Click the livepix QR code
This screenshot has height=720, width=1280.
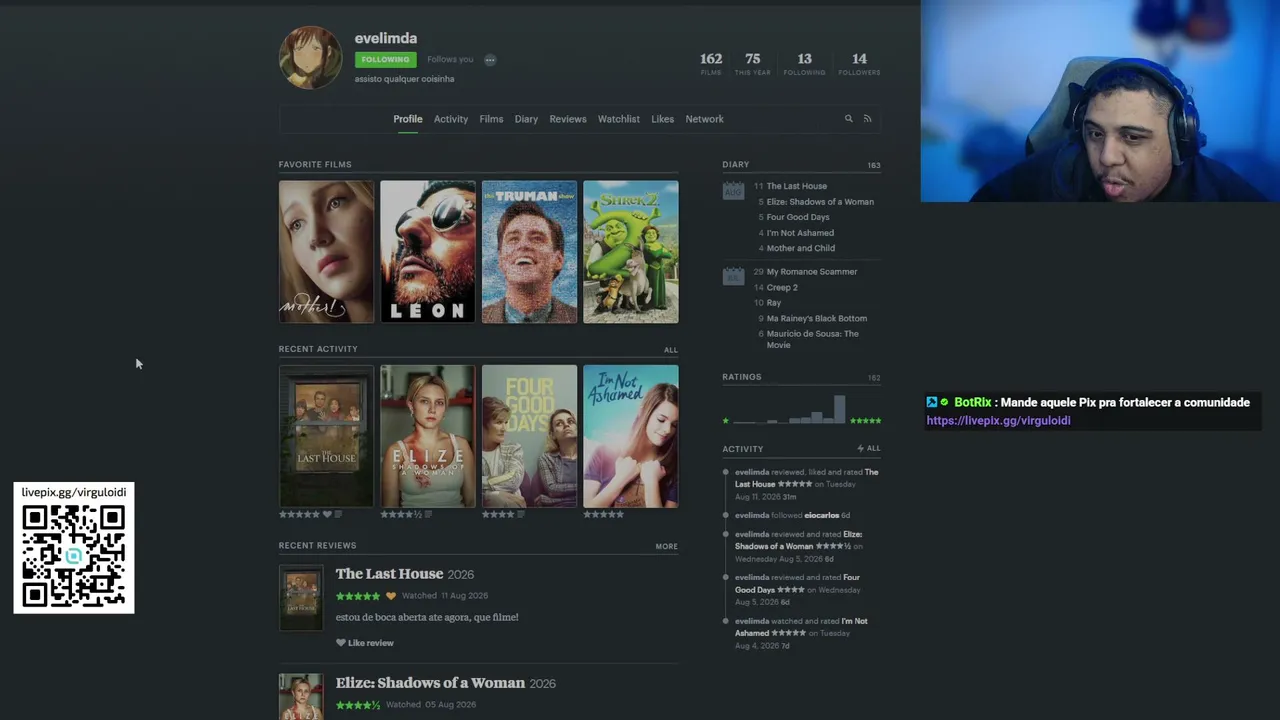point(74,556)
